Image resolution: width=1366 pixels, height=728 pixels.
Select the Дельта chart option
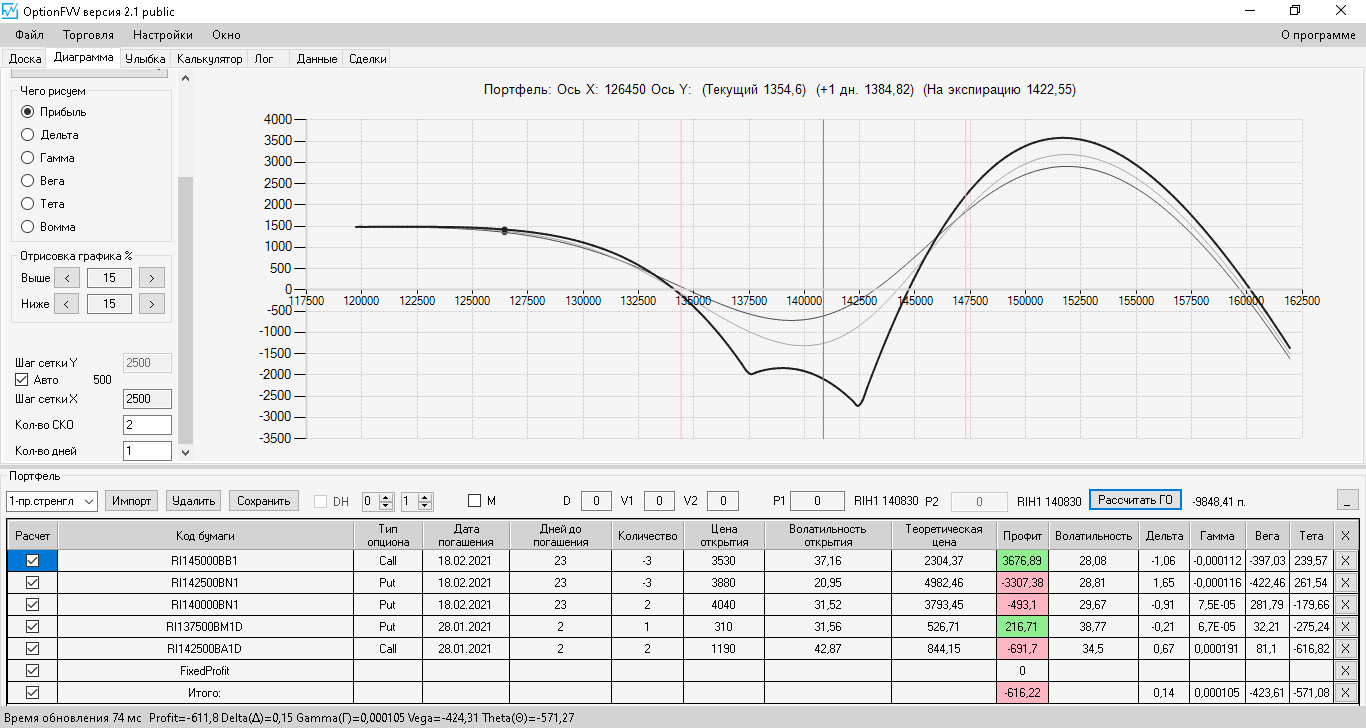click(x=28, y=135)
